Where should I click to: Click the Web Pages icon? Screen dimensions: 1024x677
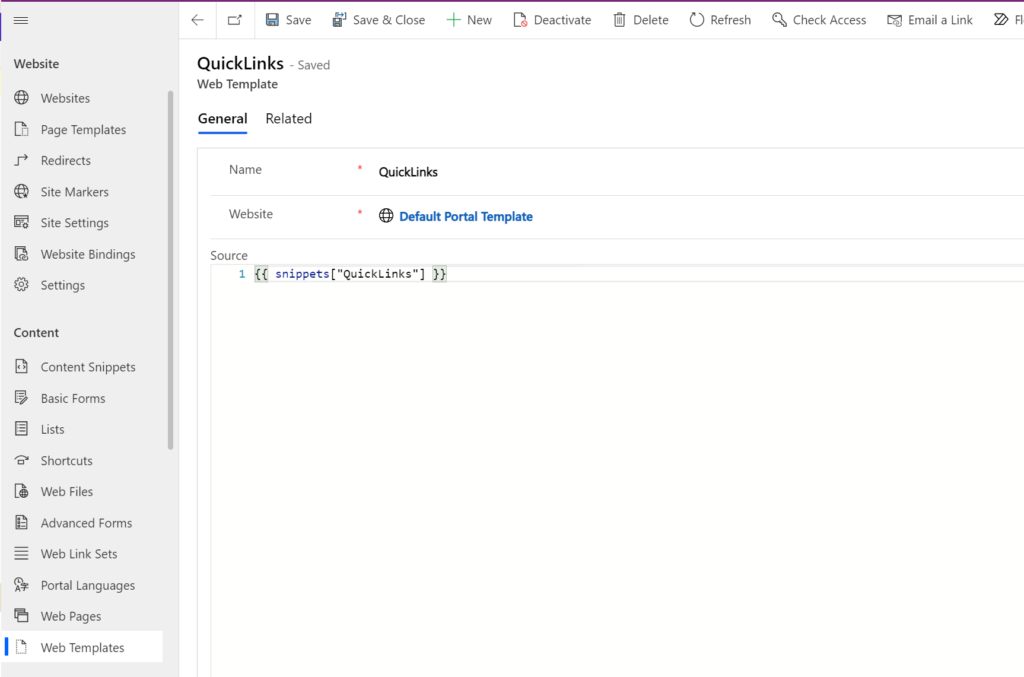(x=22, y=616)
